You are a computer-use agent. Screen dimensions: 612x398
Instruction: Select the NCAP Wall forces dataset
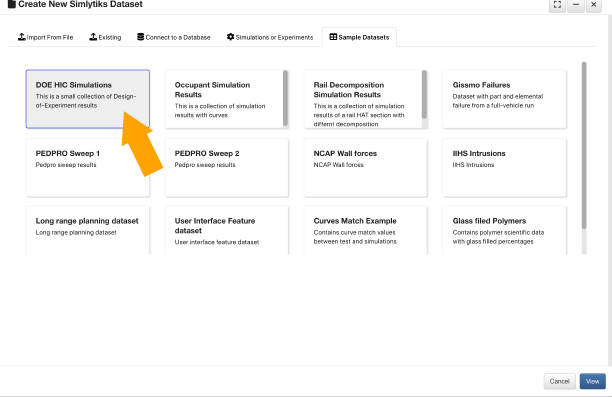click(366, 168)
